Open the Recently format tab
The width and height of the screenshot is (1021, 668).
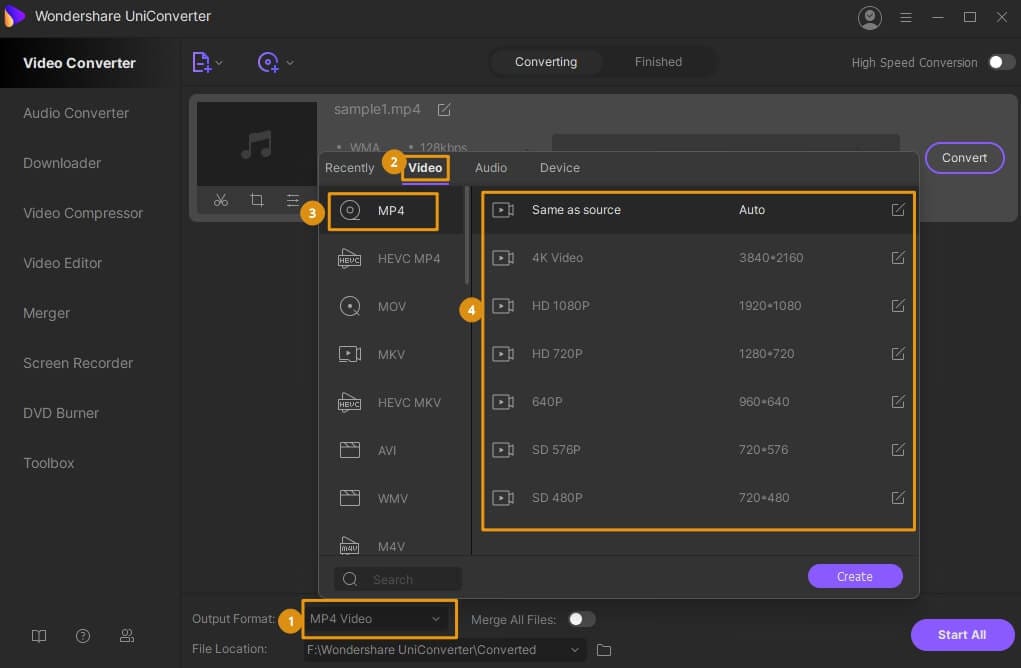(350, 168)
